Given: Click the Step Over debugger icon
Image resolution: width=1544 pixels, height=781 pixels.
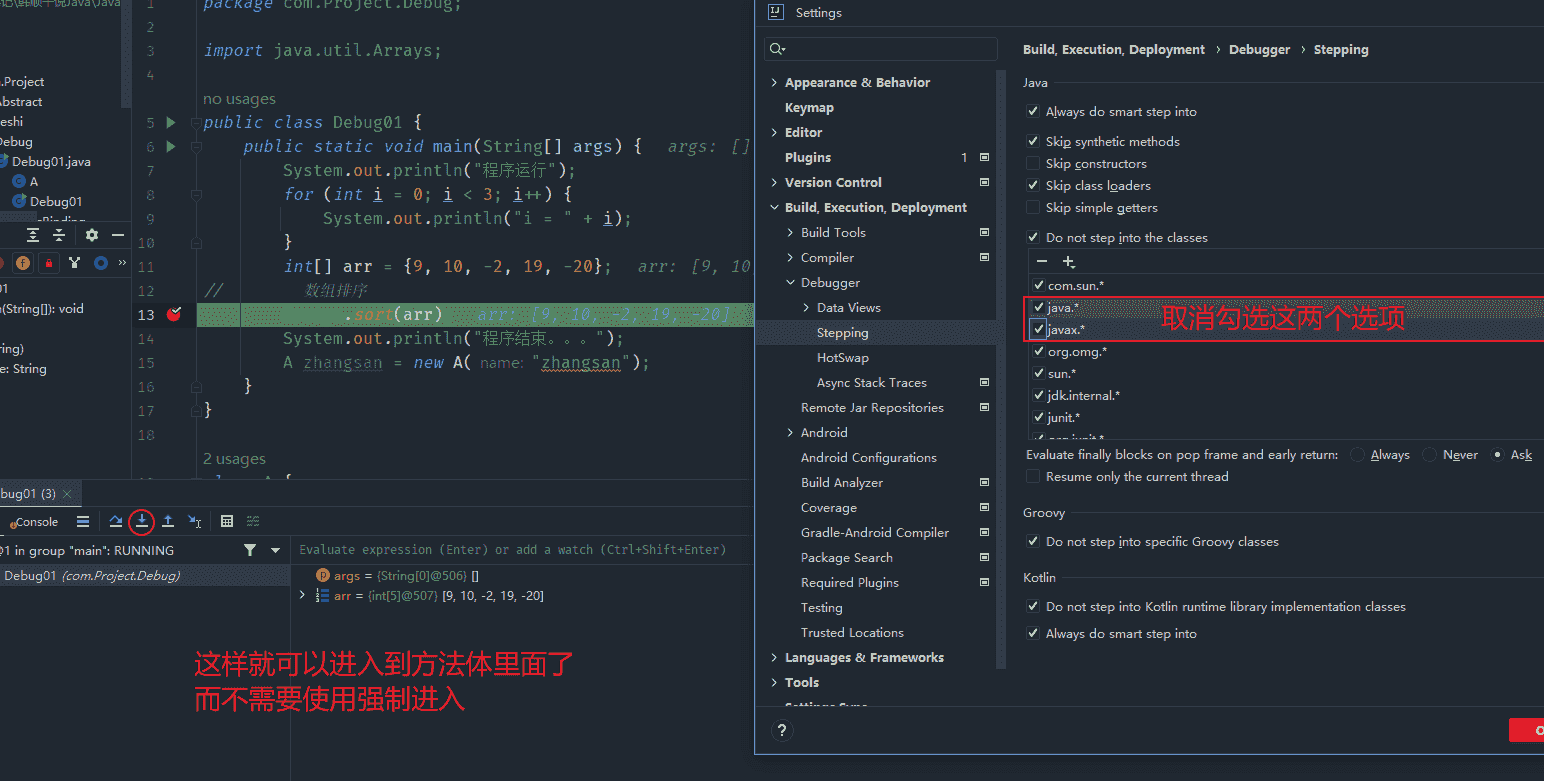Looking at the screenshot, I should (x=116, y=521).
